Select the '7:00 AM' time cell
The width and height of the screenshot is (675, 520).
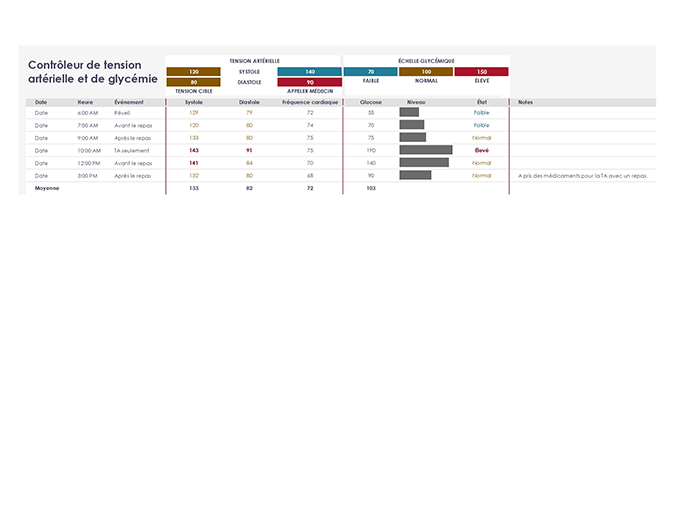tap(88, 125)
